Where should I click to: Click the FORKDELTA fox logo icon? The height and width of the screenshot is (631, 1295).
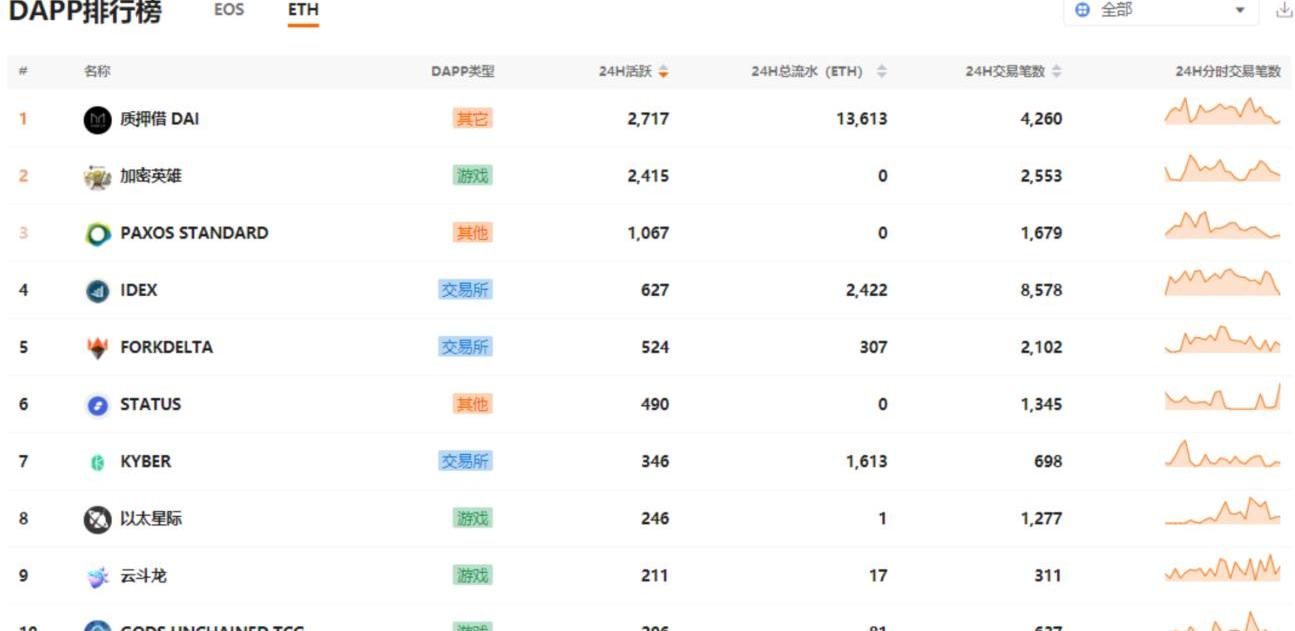[97, 348]
